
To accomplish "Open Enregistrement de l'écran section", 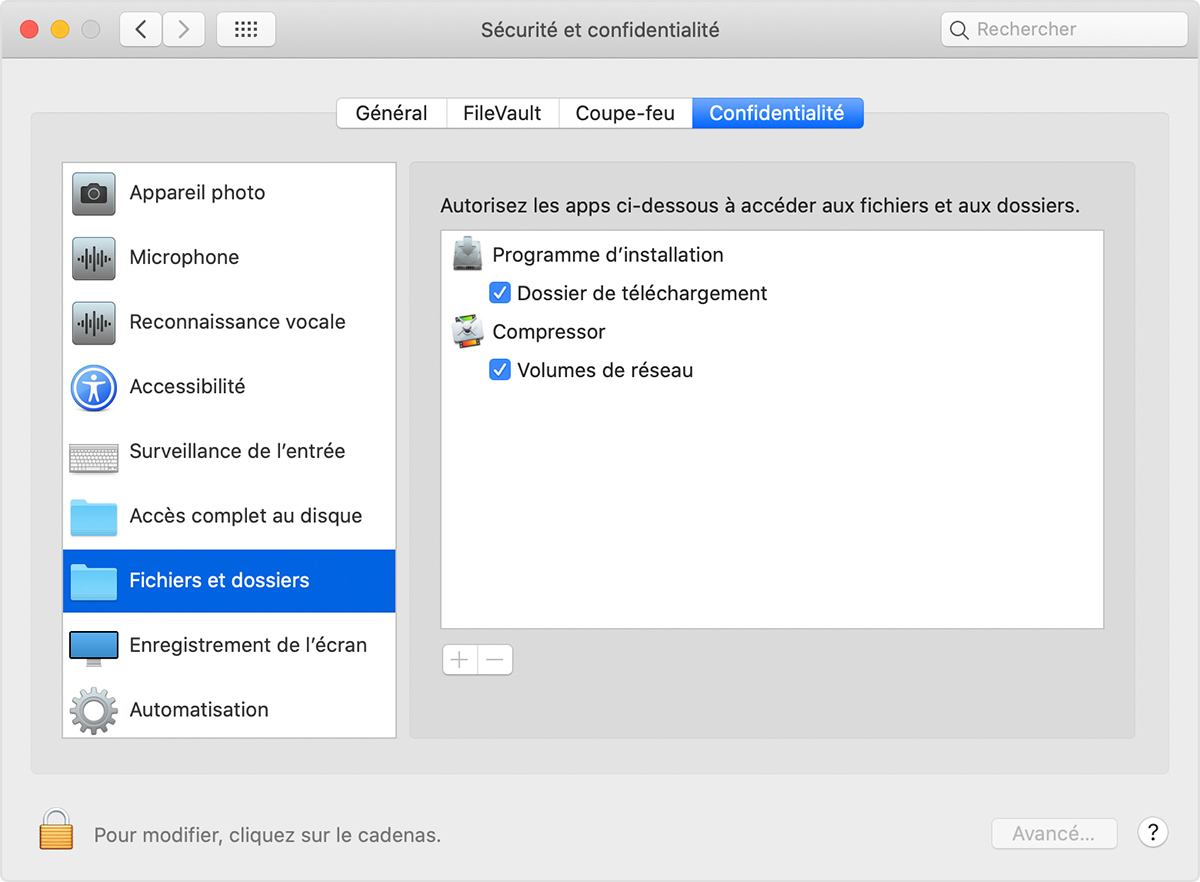I will pyautogui.click(x=93, y=645).
